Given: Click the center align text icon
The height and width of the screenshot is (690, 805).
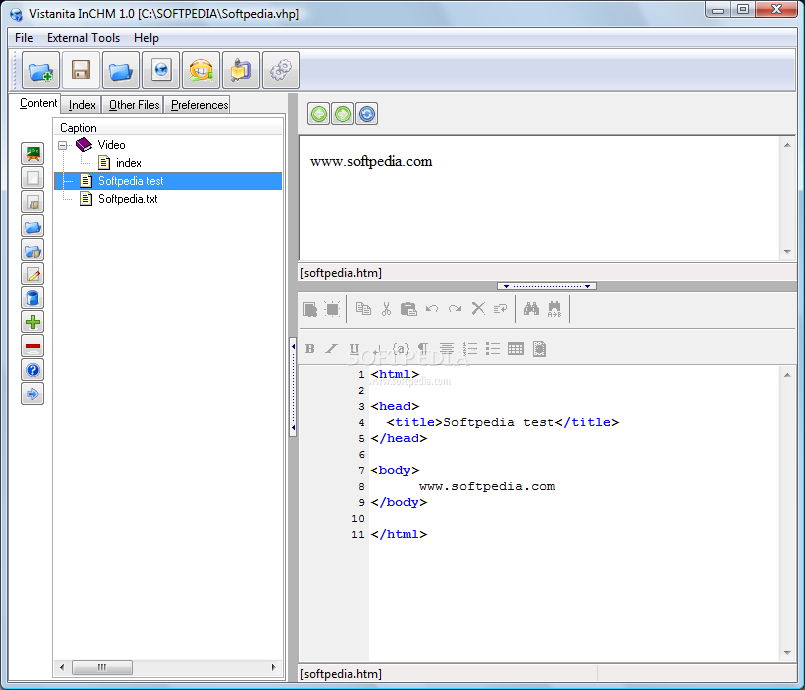Looking at the screenshot, I should coord(447,349).
